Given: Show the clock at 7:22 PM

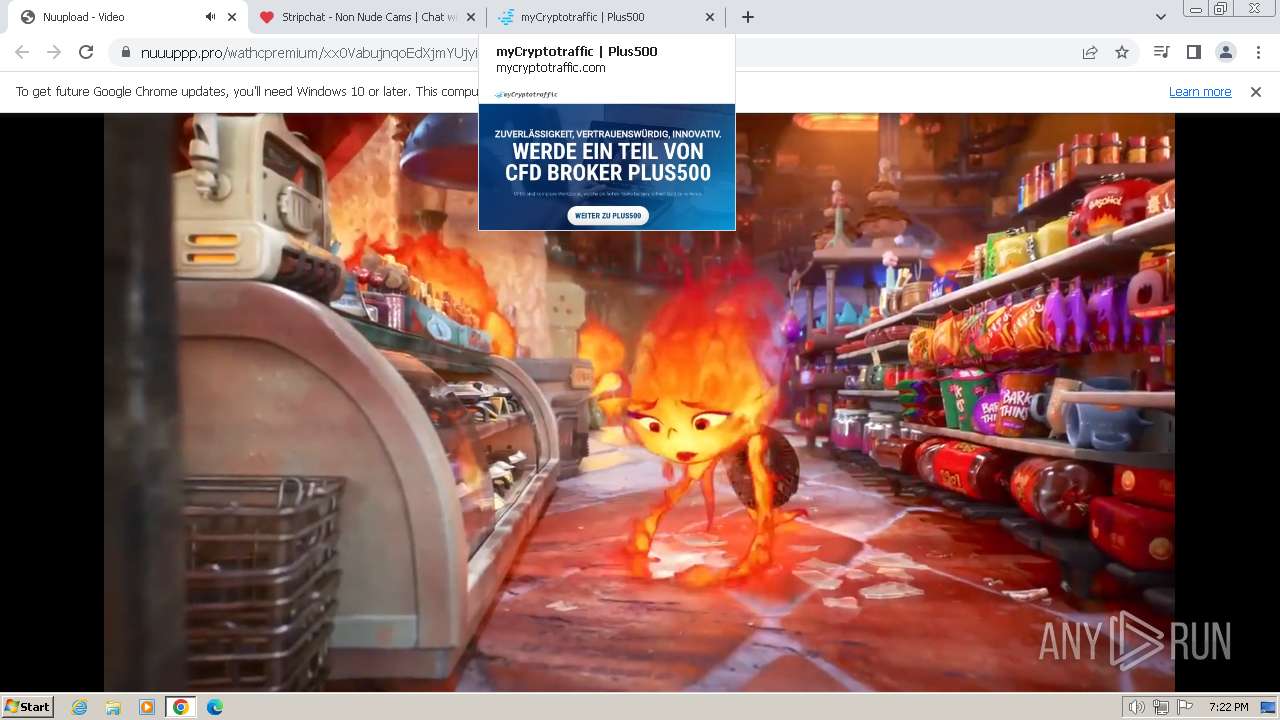Looking at the screenshot, I should tap(1228, 707).
